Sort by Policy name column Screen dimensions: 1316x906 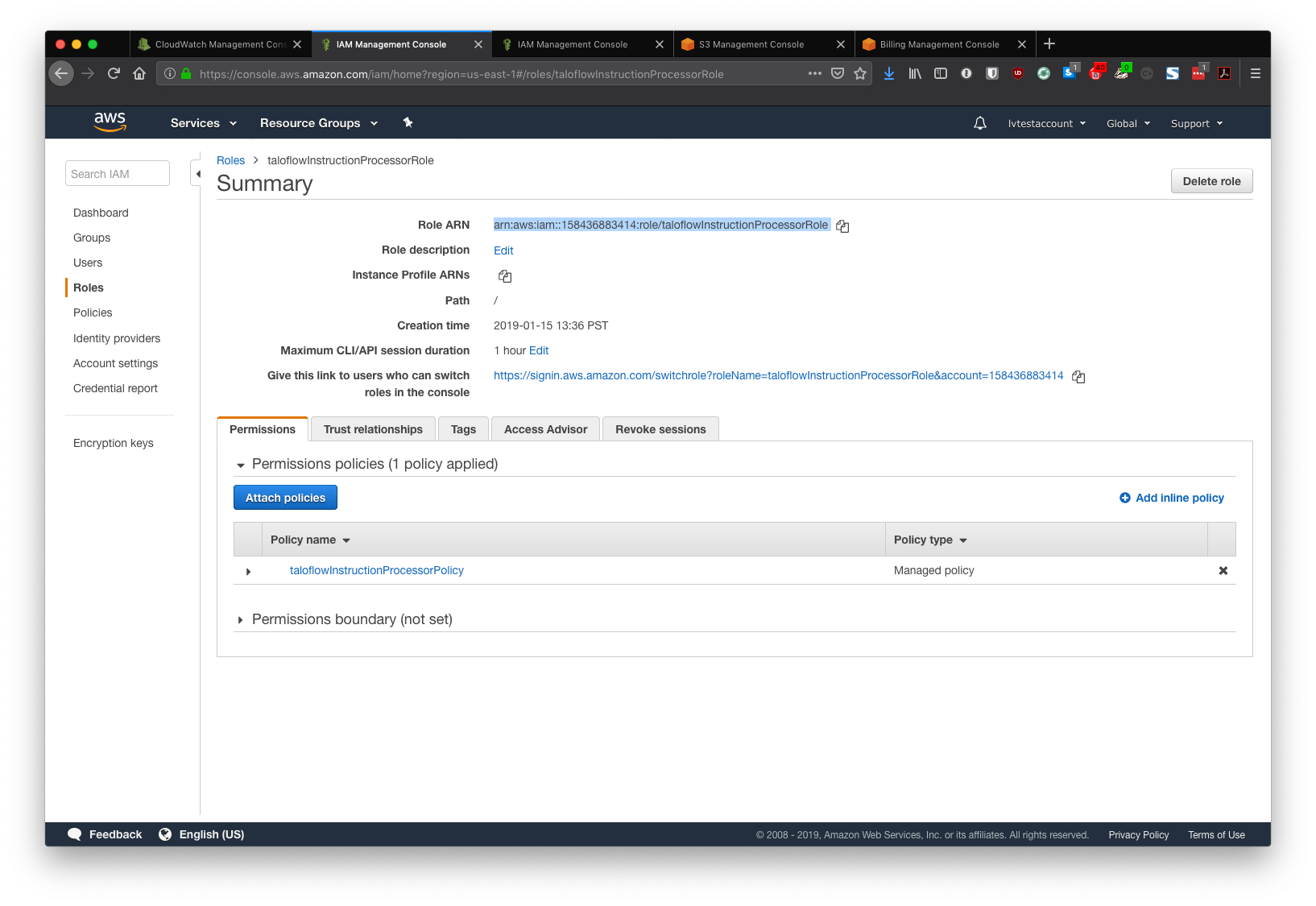310,540
